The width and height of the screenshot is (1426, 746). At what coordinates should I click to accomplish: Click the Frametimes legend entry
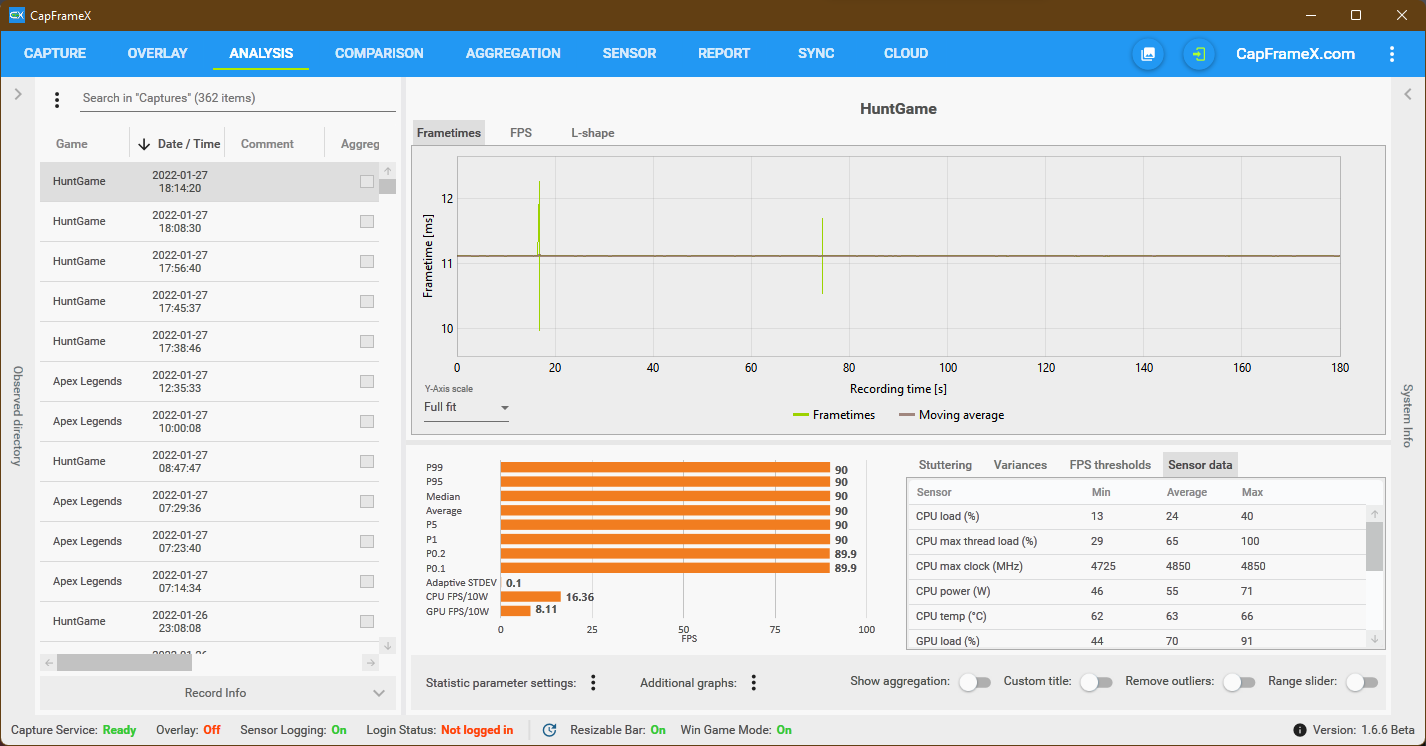pyautogui.click(x=833, y=415)
